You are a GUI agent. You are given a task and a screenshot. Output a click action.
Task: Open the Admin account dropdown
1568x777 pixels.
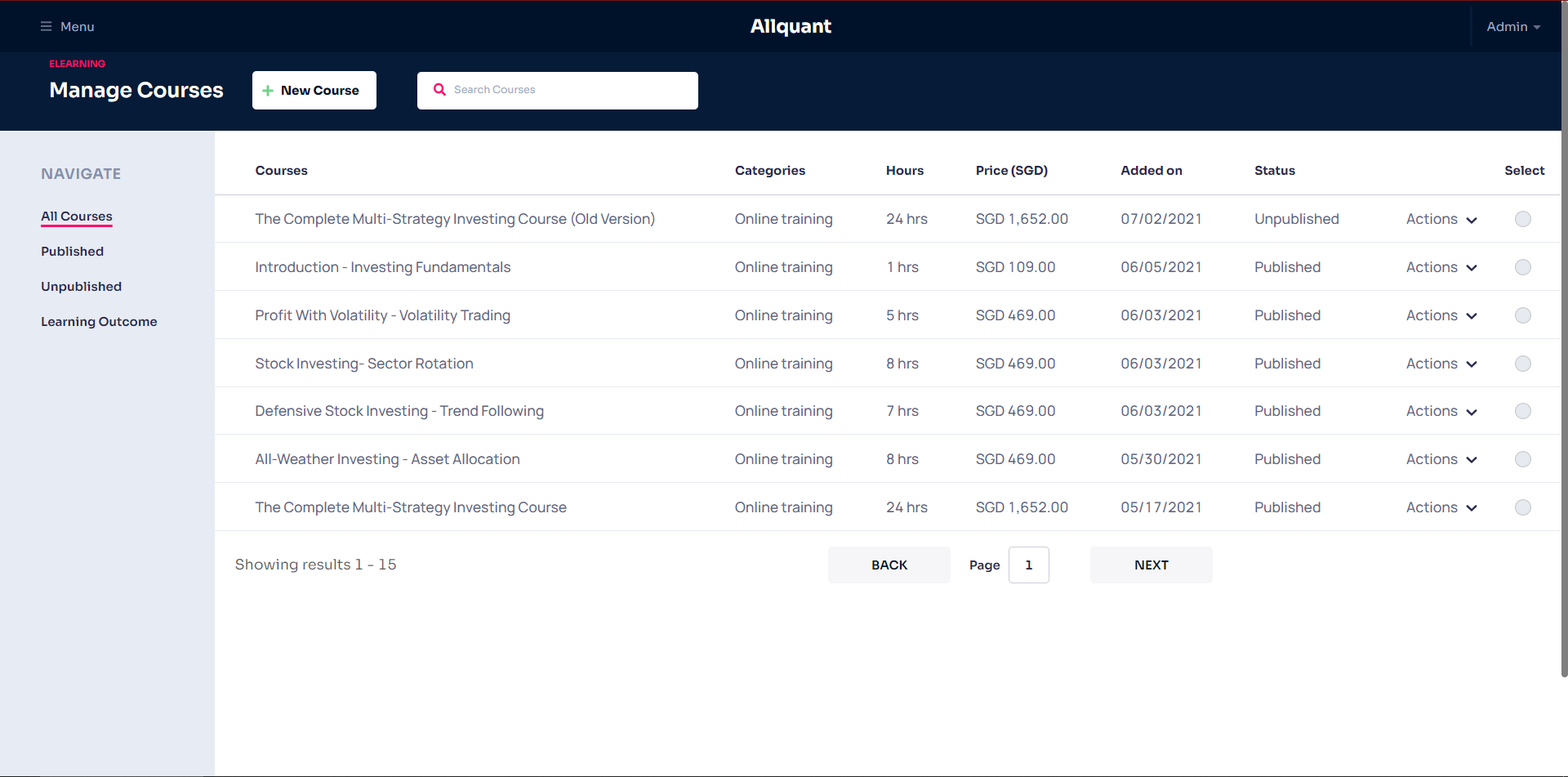click(x=1513, y=26)
